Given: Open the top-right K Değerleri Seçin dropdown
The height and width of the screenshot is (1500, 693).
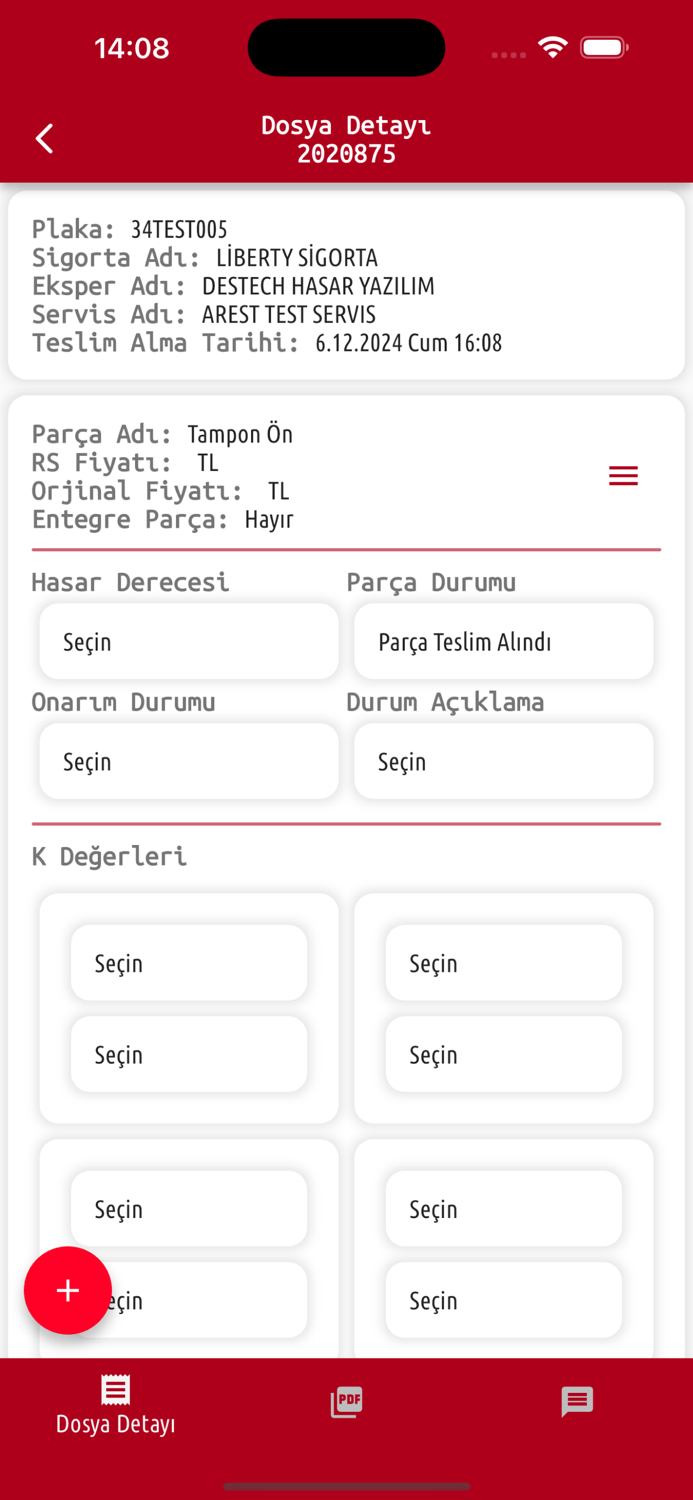Looking at the screenshot, I should tap(503, 963).
